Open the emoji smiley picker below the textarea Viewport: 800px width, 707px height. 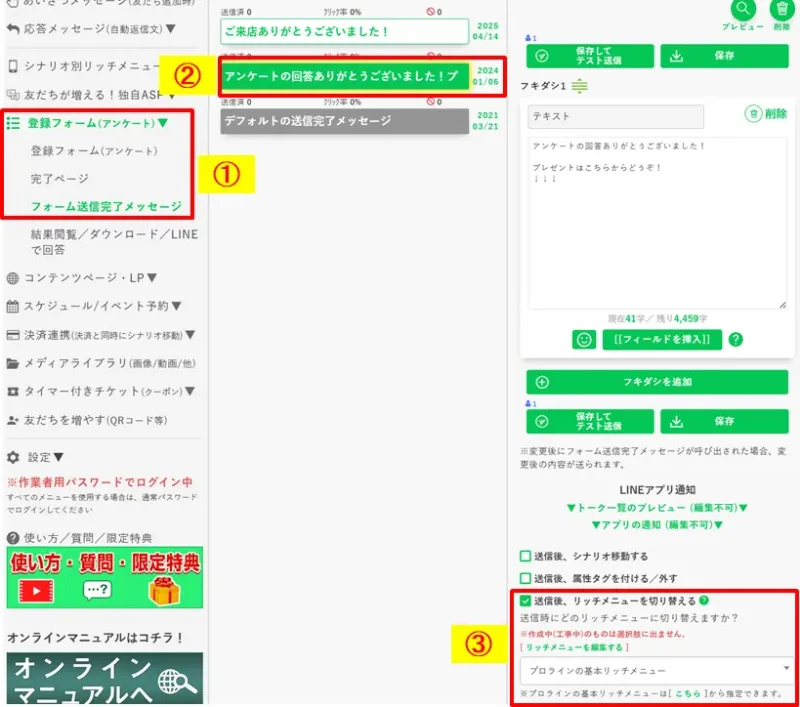[583, 339]
